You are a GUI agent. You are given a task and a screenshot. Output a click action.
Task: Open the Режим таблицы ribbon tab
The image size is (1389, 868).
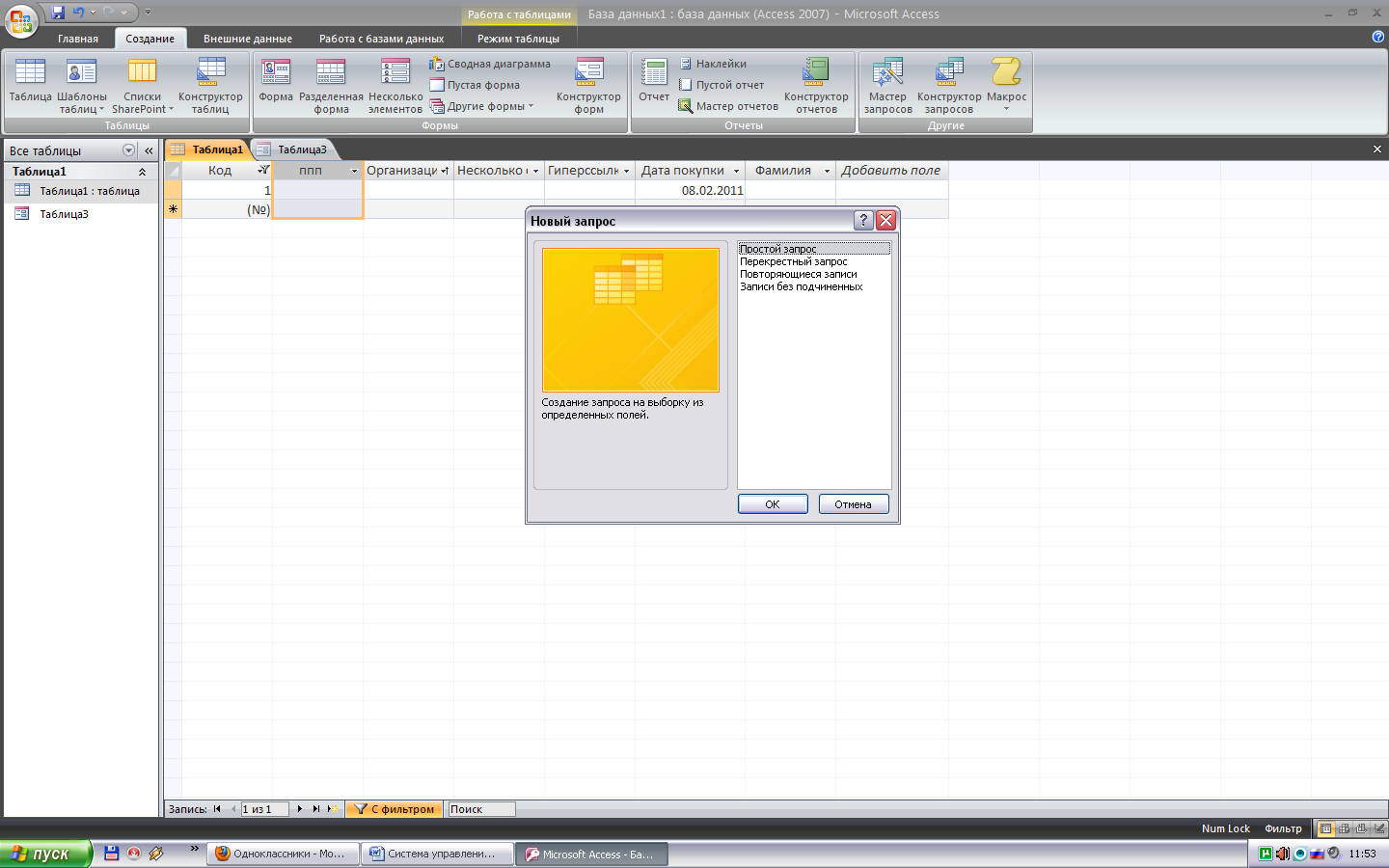click(x=518, y=39)
